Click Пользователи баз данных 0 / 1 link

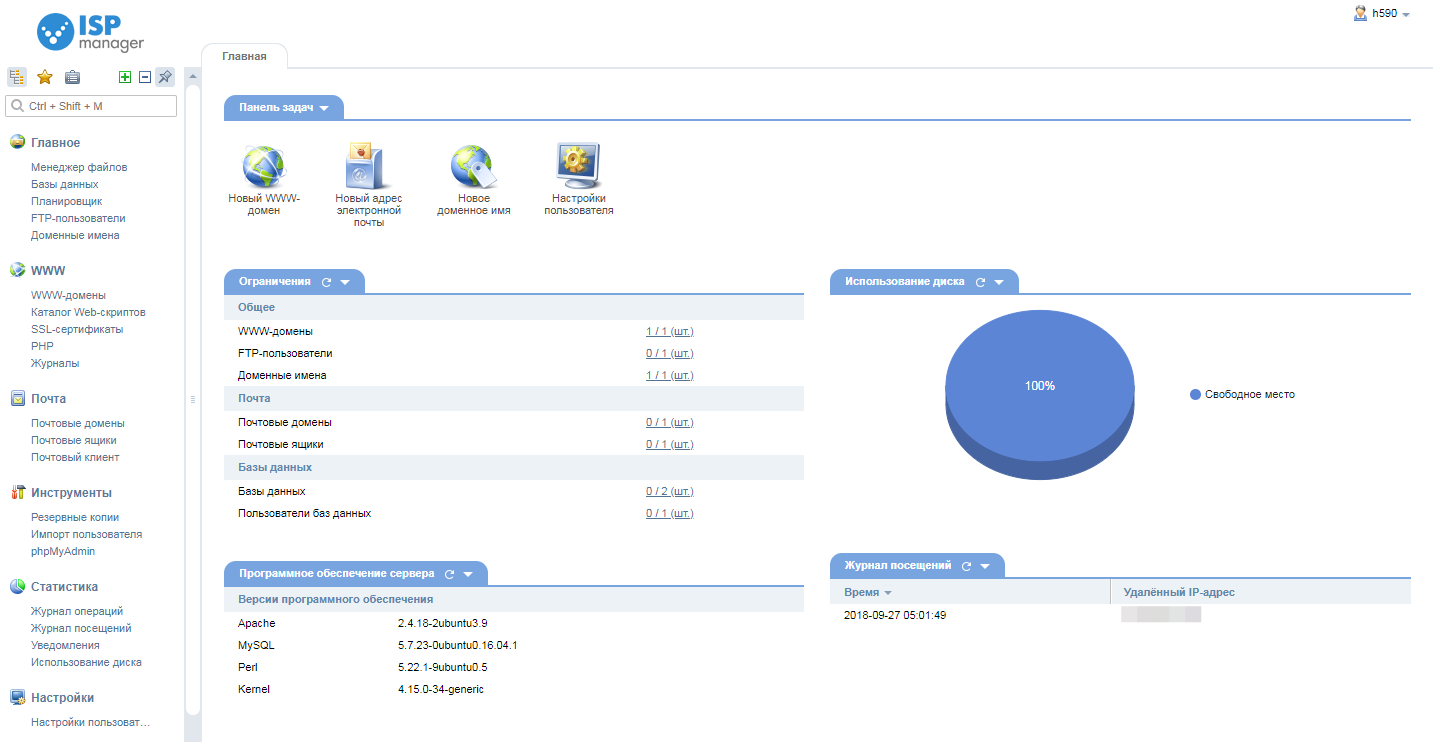pos(670,513)
